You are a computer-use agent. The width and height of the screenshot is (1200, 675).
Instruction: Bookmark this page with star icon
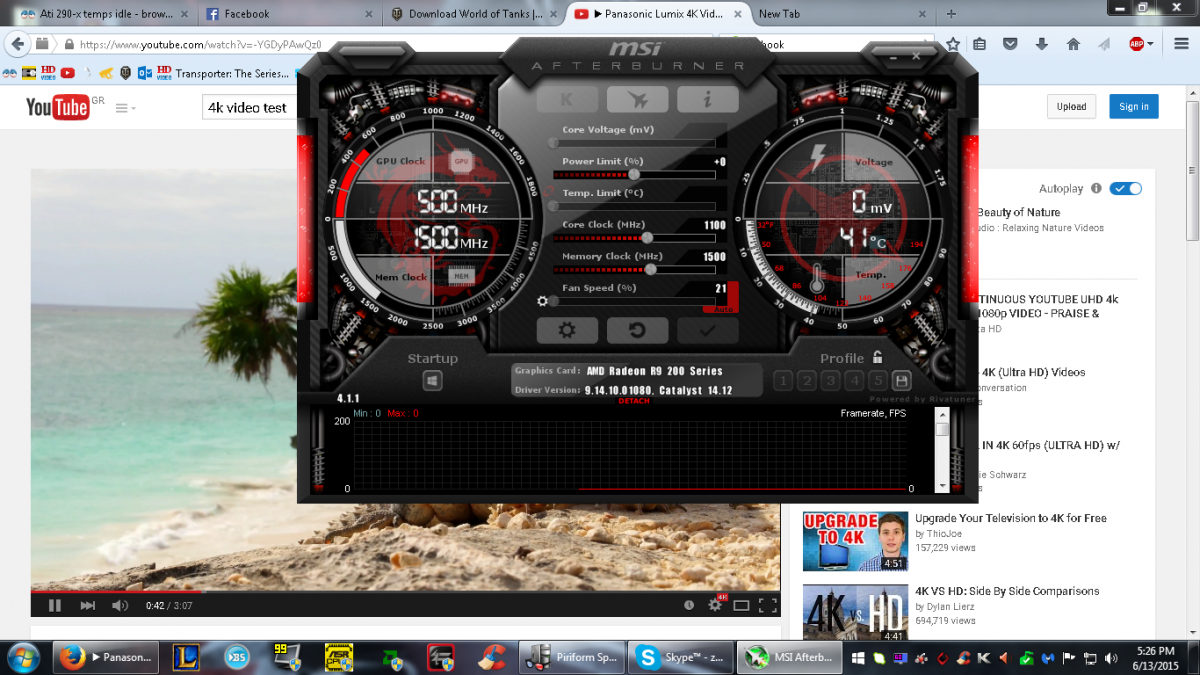click(x=954, y=44)
